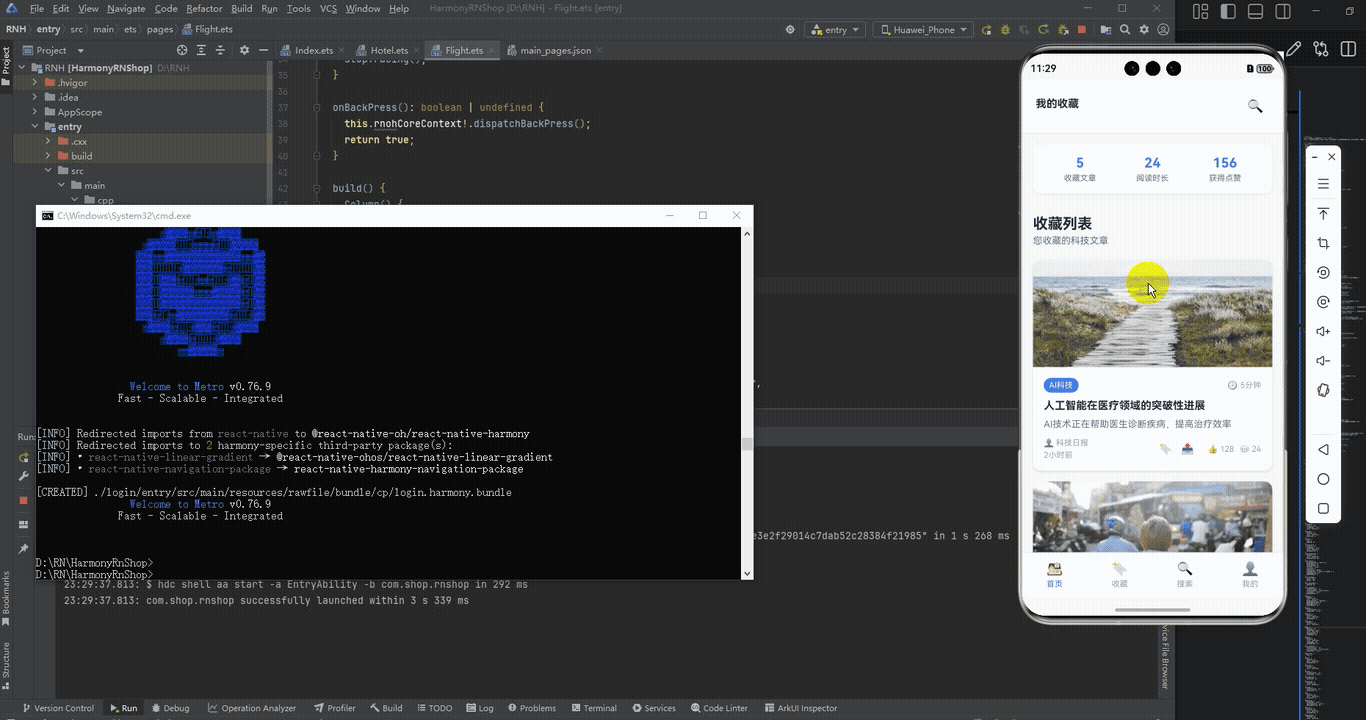Click emulator home circle button
1366x720 pixels.
(1323, 479)
